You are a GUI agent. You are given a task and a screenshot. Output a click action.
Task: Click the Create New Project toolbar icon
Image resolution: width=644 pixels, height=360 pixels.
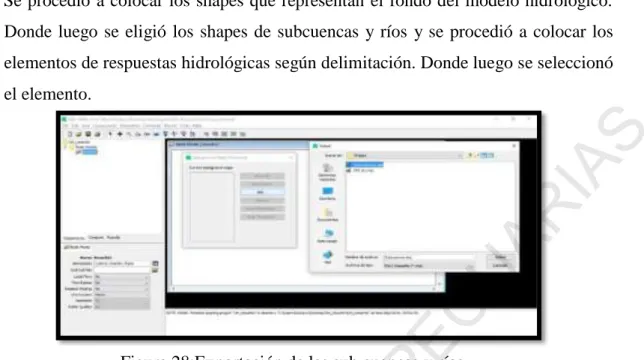pyautogui.click(x=70, y=134)
